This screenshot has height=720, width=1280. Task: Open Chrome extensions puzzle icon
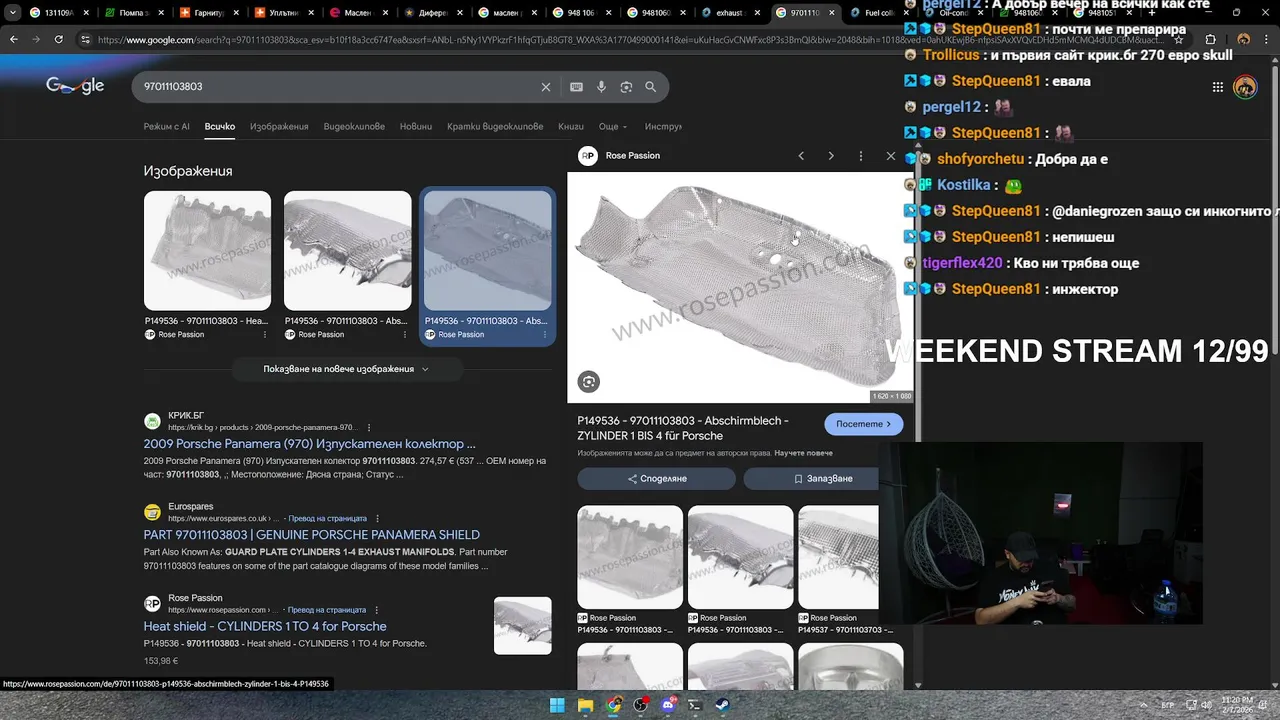click(x=1210, y=39)
